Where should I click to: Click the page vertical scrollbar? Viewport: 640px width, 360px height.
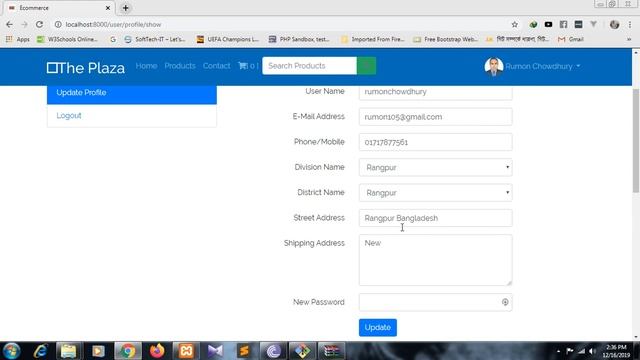point(636,141)
